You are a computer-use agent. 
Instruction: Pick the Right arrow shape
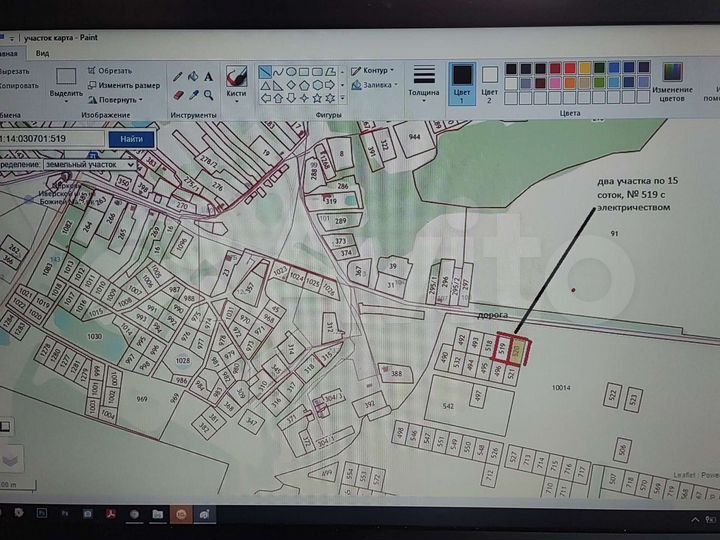click(x=330, y=85)
